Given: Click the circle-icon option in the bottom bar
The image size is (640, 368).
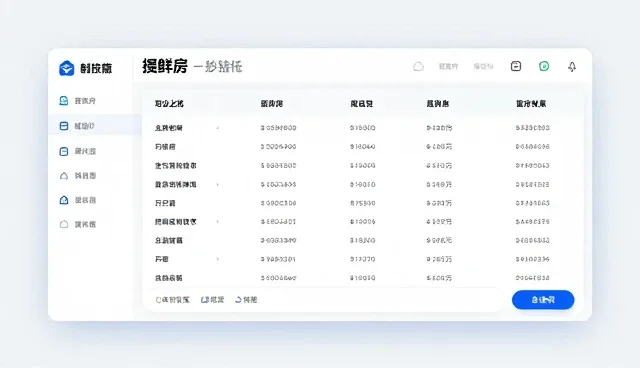Looking at the screenshot, I should (173, 300).
